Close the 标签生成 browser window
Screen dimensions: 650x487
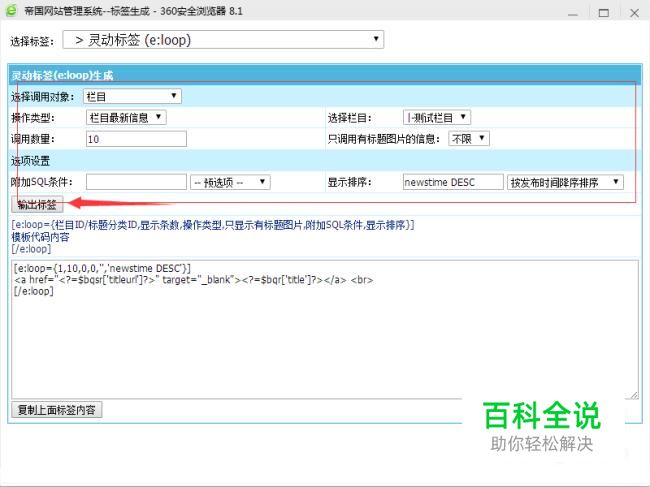coord(634,13)
